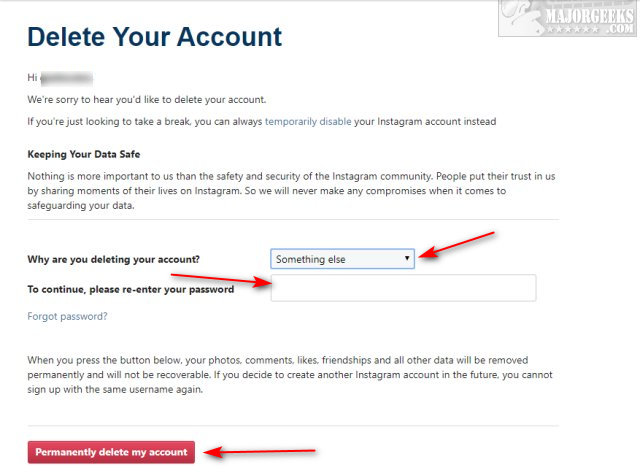Click the red arrow pointing at password field
Viewport: 640px width, 473px height.
(220, 281)
